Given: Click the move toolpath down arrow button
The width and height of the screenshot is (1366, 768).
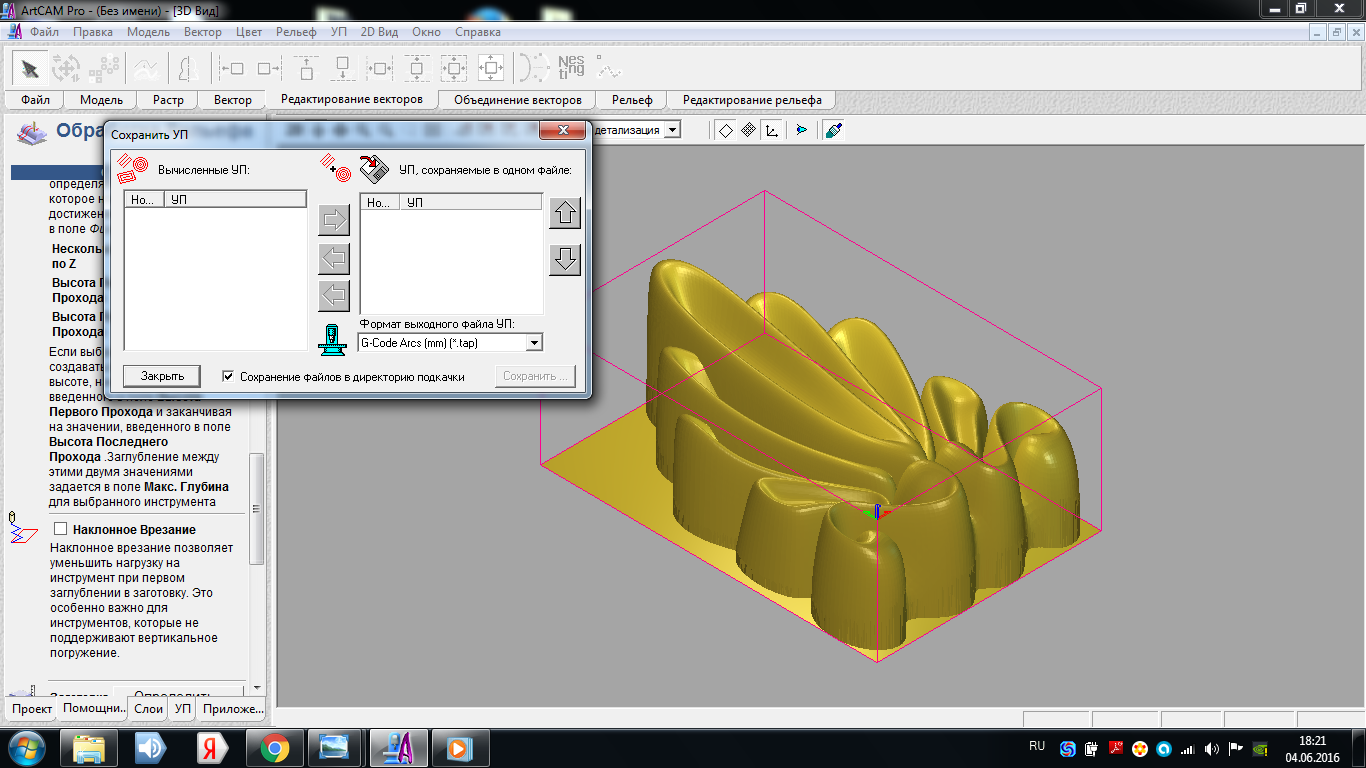Looking at the screenshot, I should pyautogui.click(x=565, y=259).
